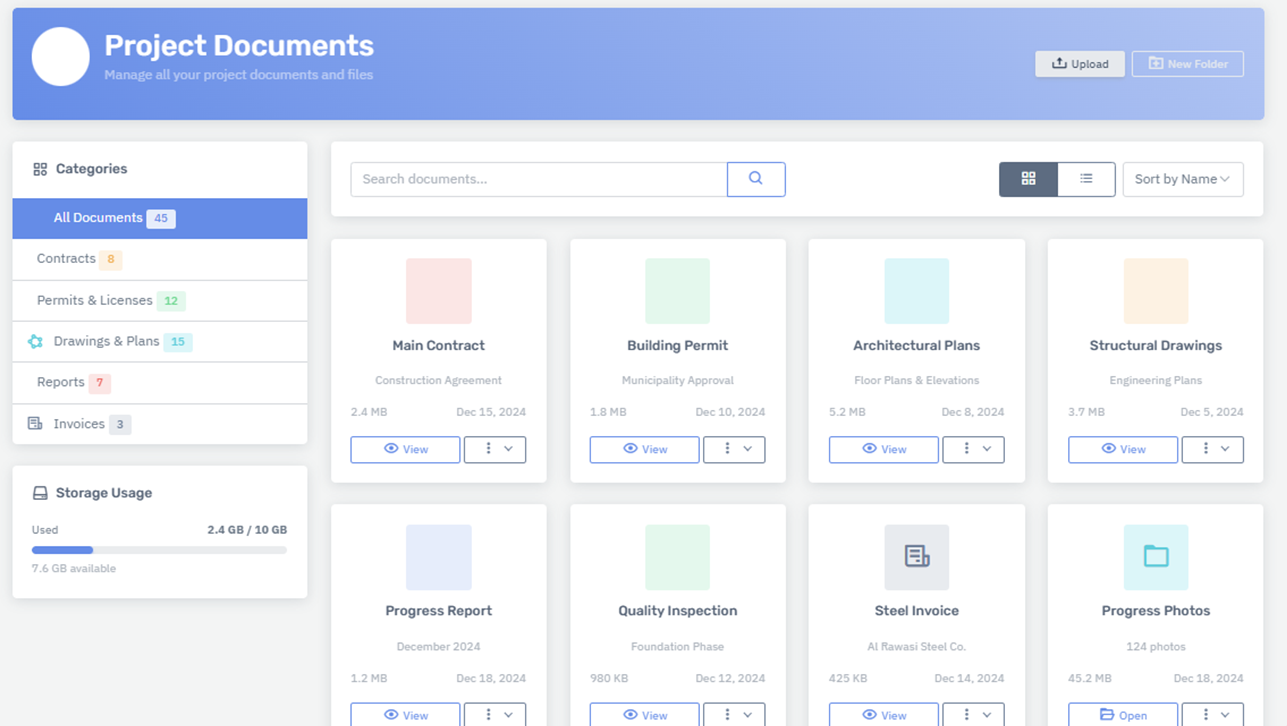Expand more options for Structural Drawings
This screenshot has width=1287, height=726.
point(1212,449)
